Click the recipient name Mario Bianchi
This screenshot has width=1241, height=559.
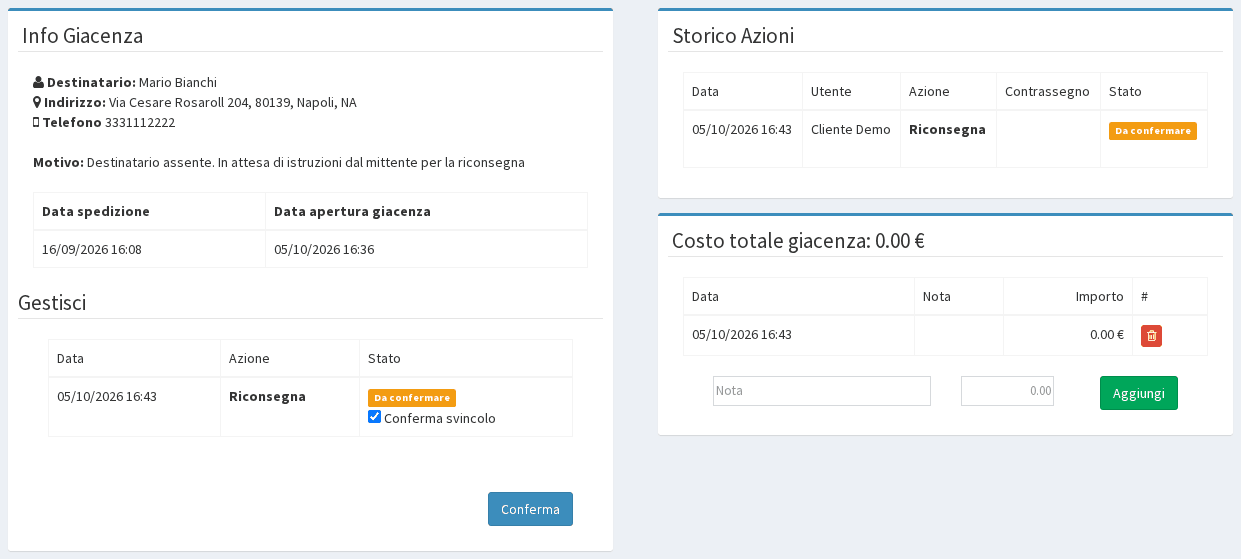click(178, 82)
